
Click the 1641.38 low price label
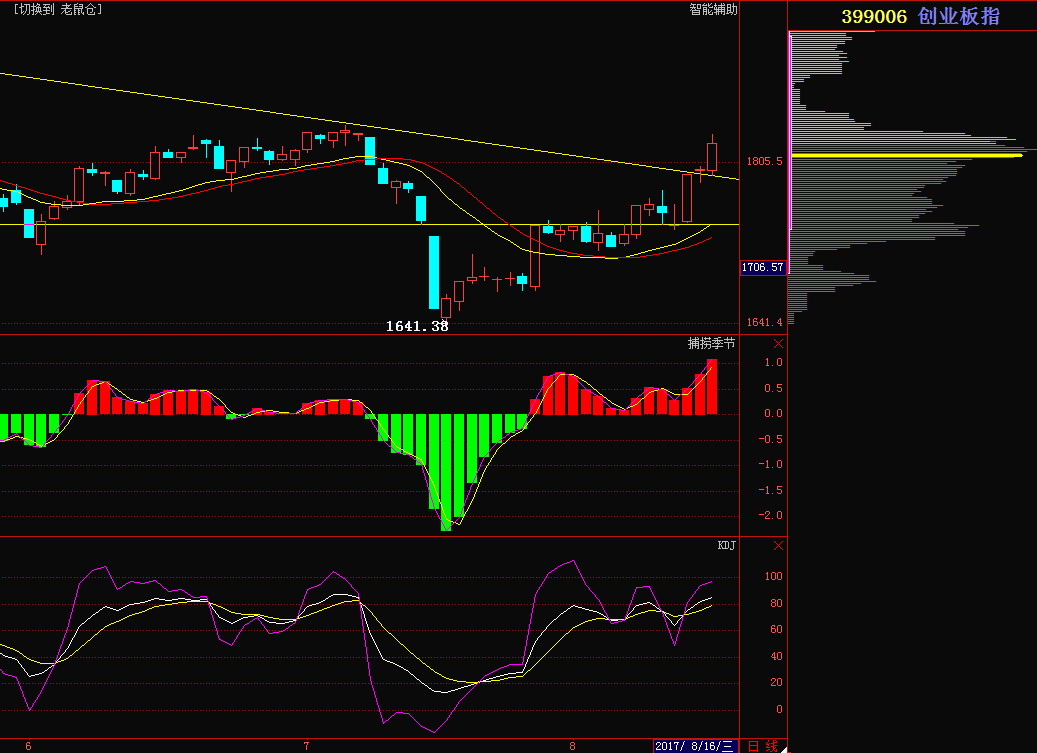(417, 326)
